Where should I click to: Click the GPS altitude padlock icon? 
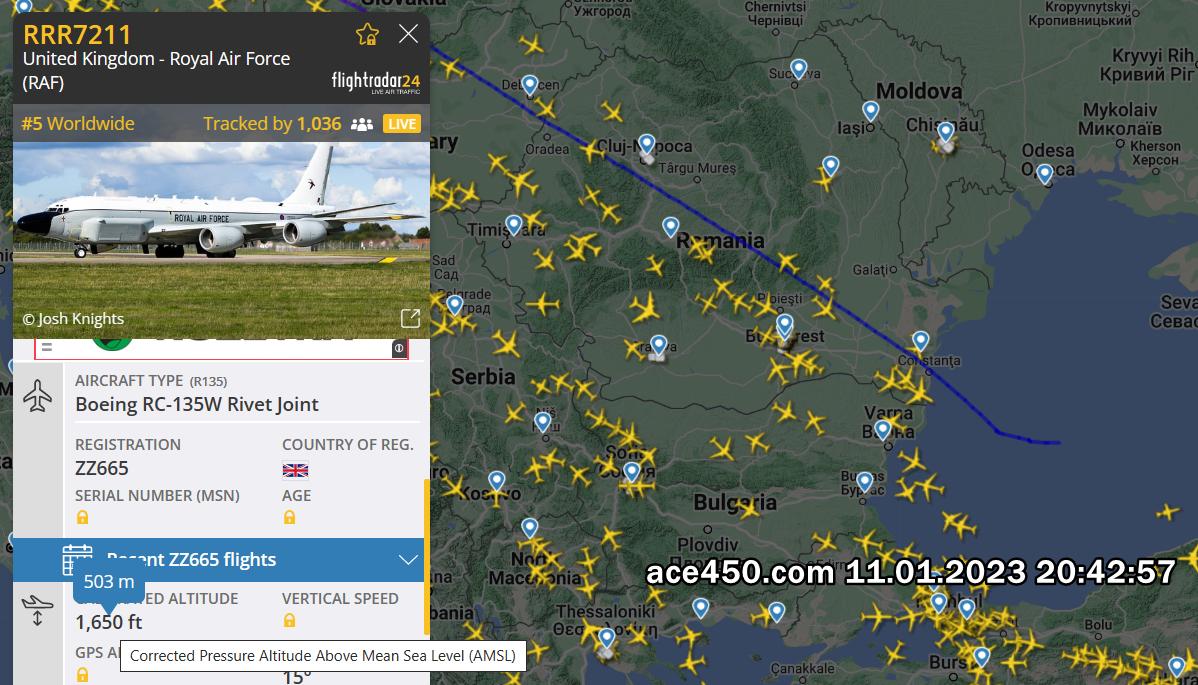83,675
